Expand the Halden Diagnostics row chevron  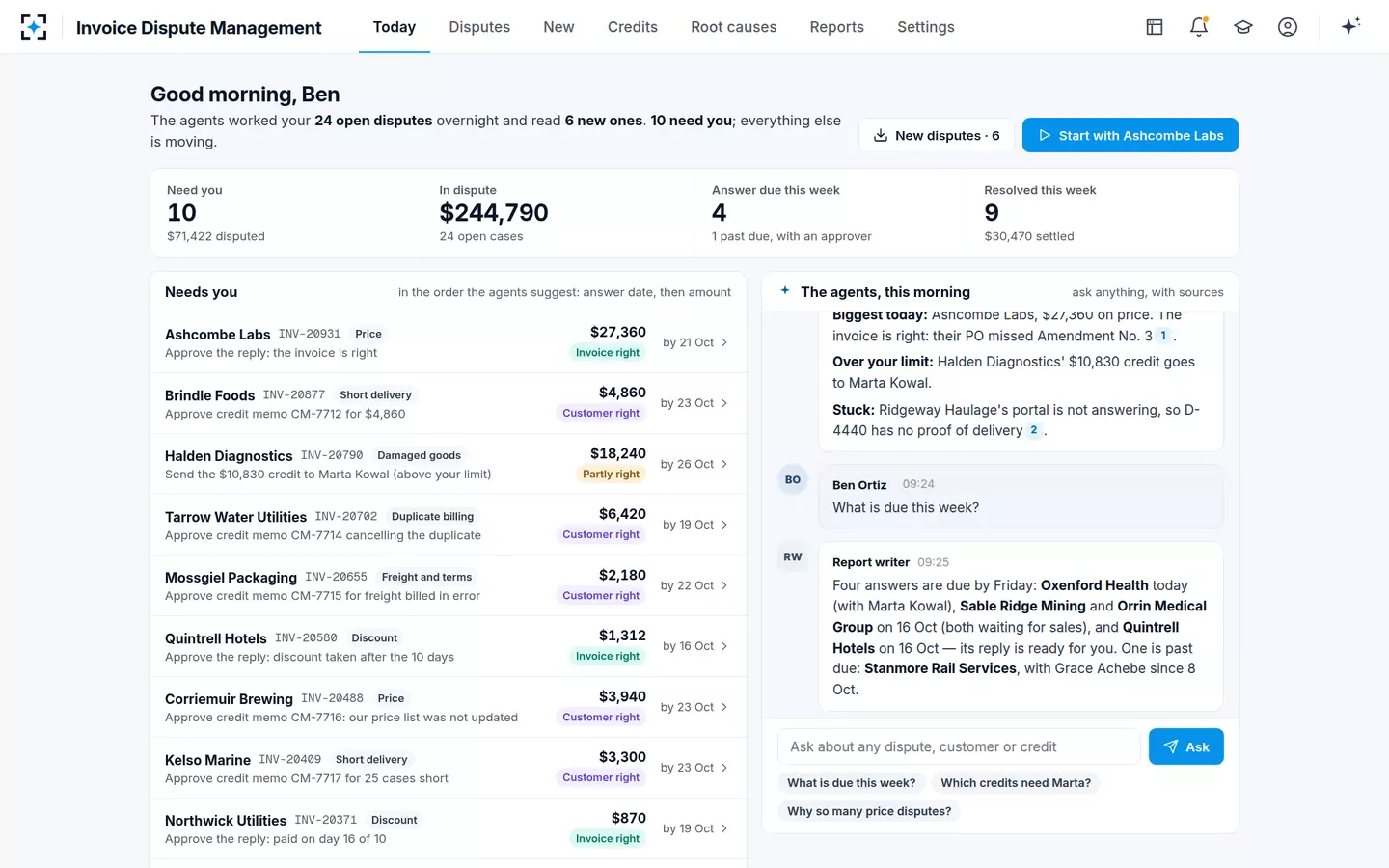[724, 464]
